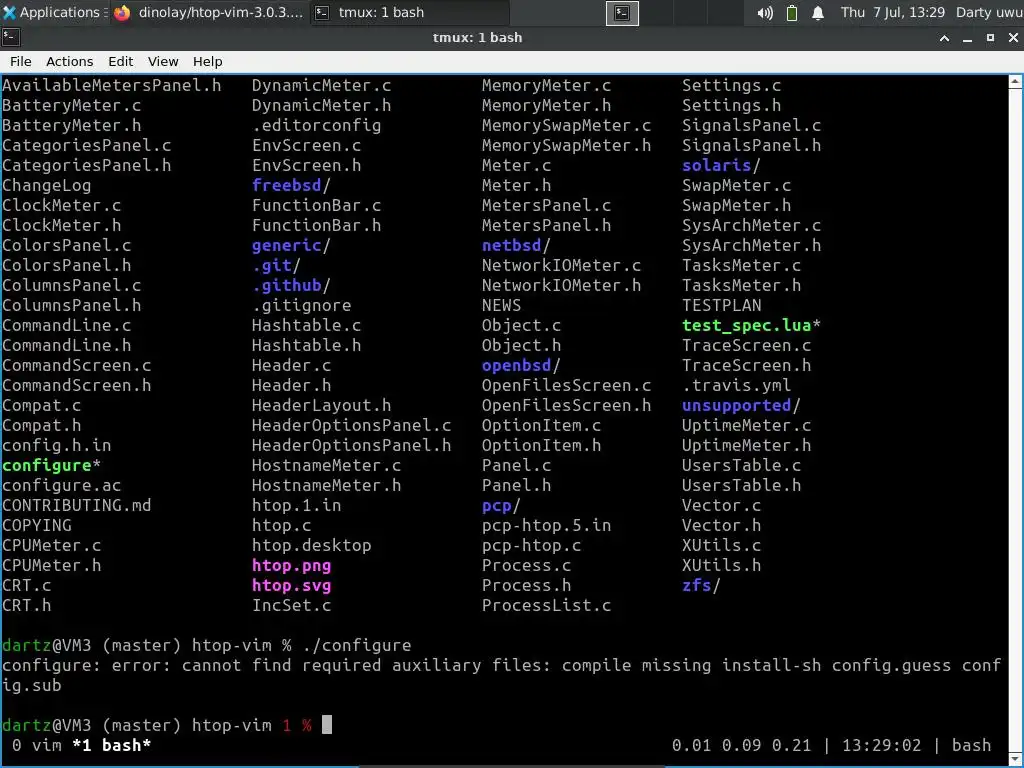Viewport: 1024px width, 768px height.
Task: Open the Help menu
Action: coord(208,61)
